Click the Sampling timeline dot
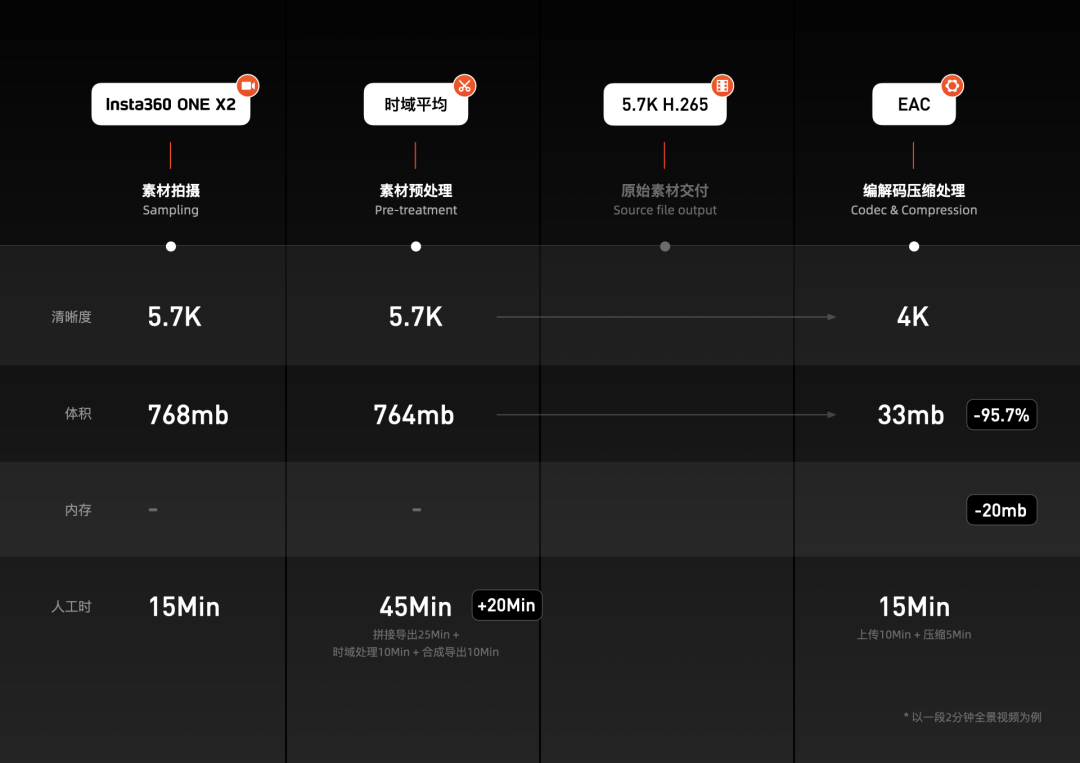The image size is (1080, 763). 171,247
